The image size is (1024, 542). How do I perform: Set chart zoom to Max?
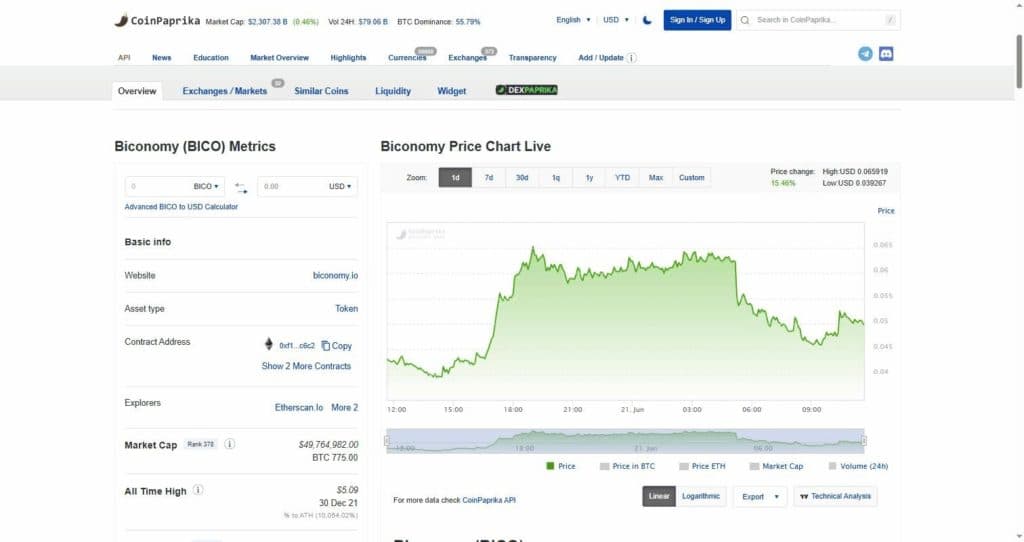(x=656, y=178)
